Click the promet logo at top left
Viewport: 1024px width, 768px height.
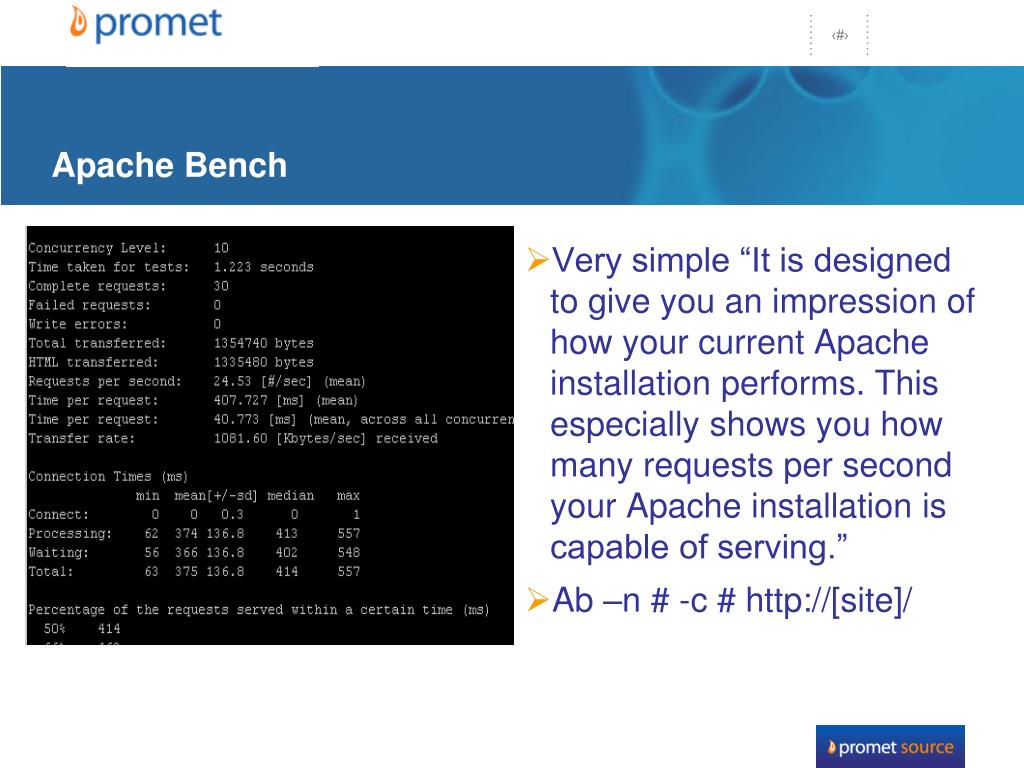pyautogui.click(x=146, y=24)
